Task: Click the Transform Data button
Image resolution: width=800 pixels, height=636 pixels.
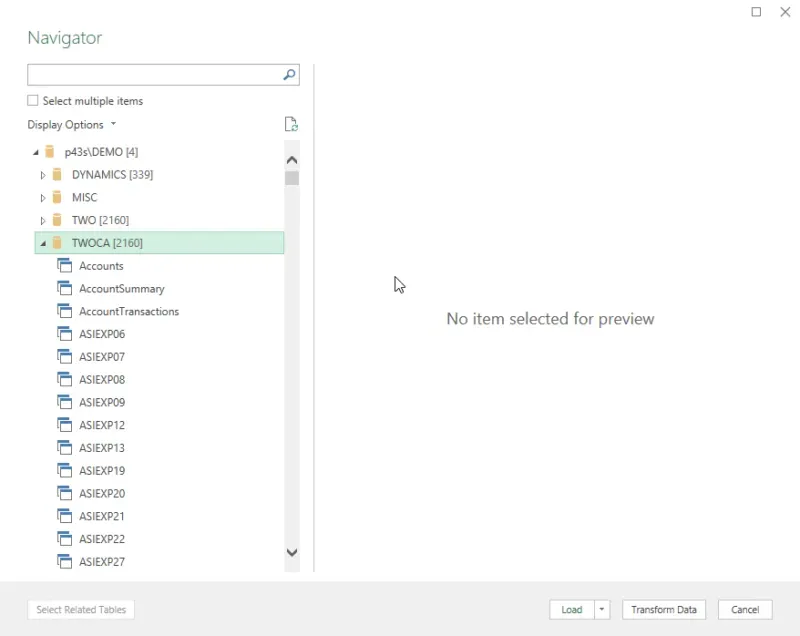Action: (x=664, y=610)
